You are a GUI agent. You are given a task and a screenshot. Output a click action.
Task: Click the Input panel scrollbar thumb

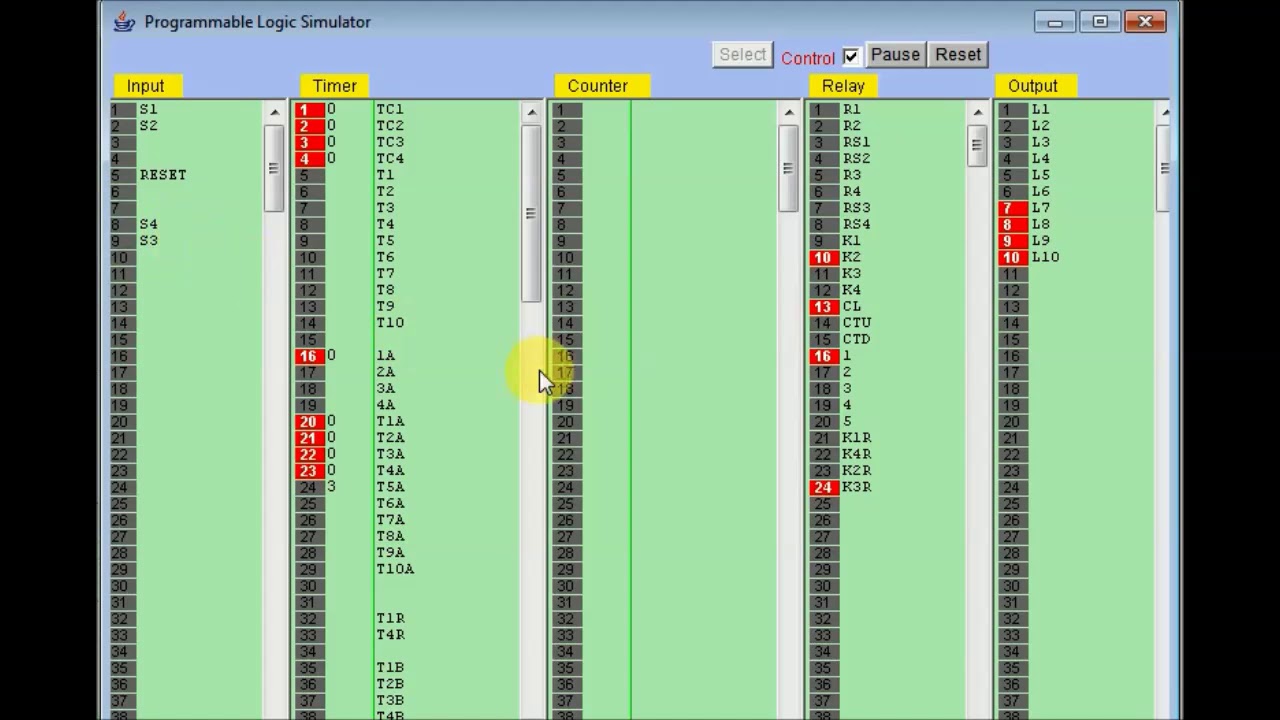tap(274, 168)
